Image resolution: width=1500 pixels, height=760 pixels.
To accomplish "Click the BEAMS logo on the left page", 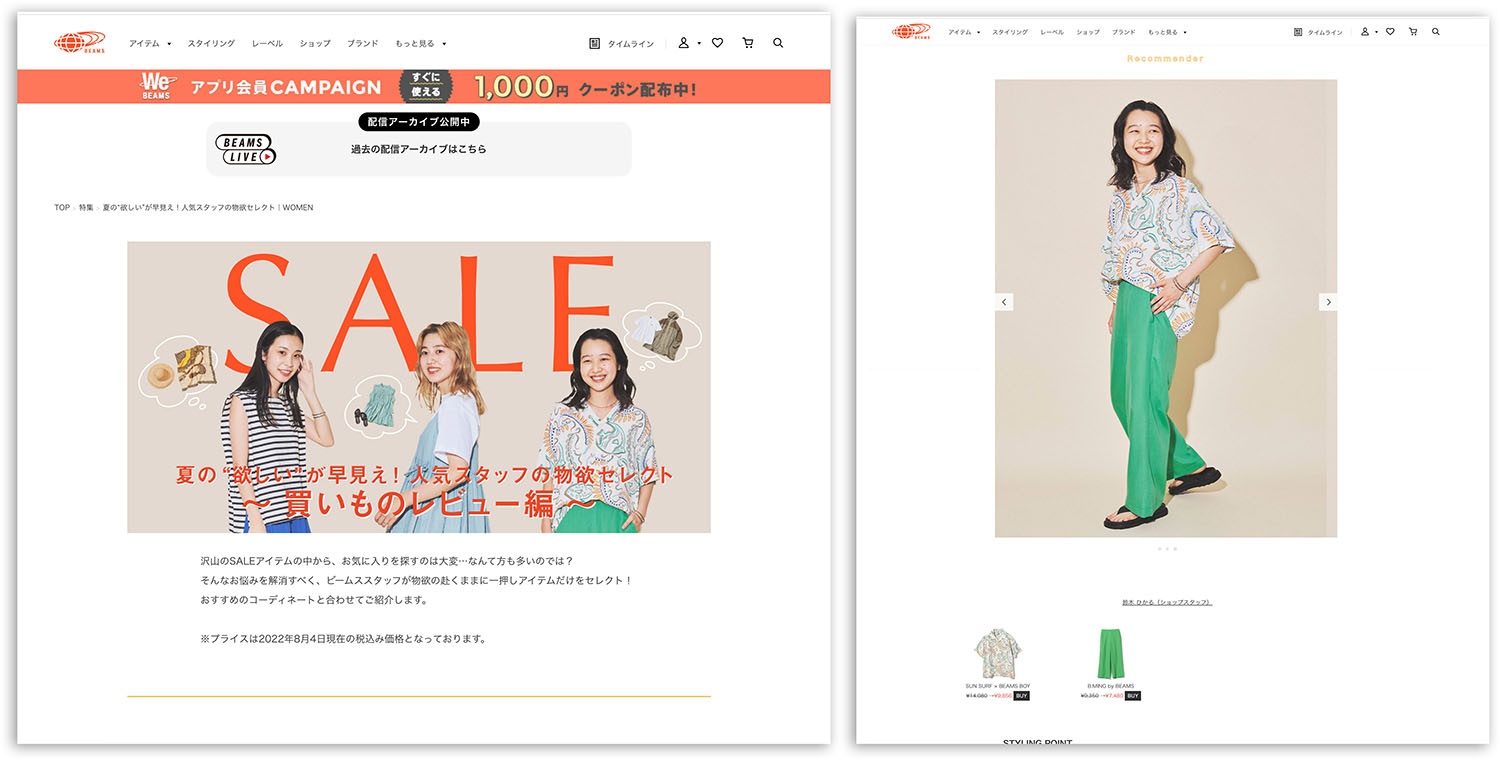I will (80, 42).
